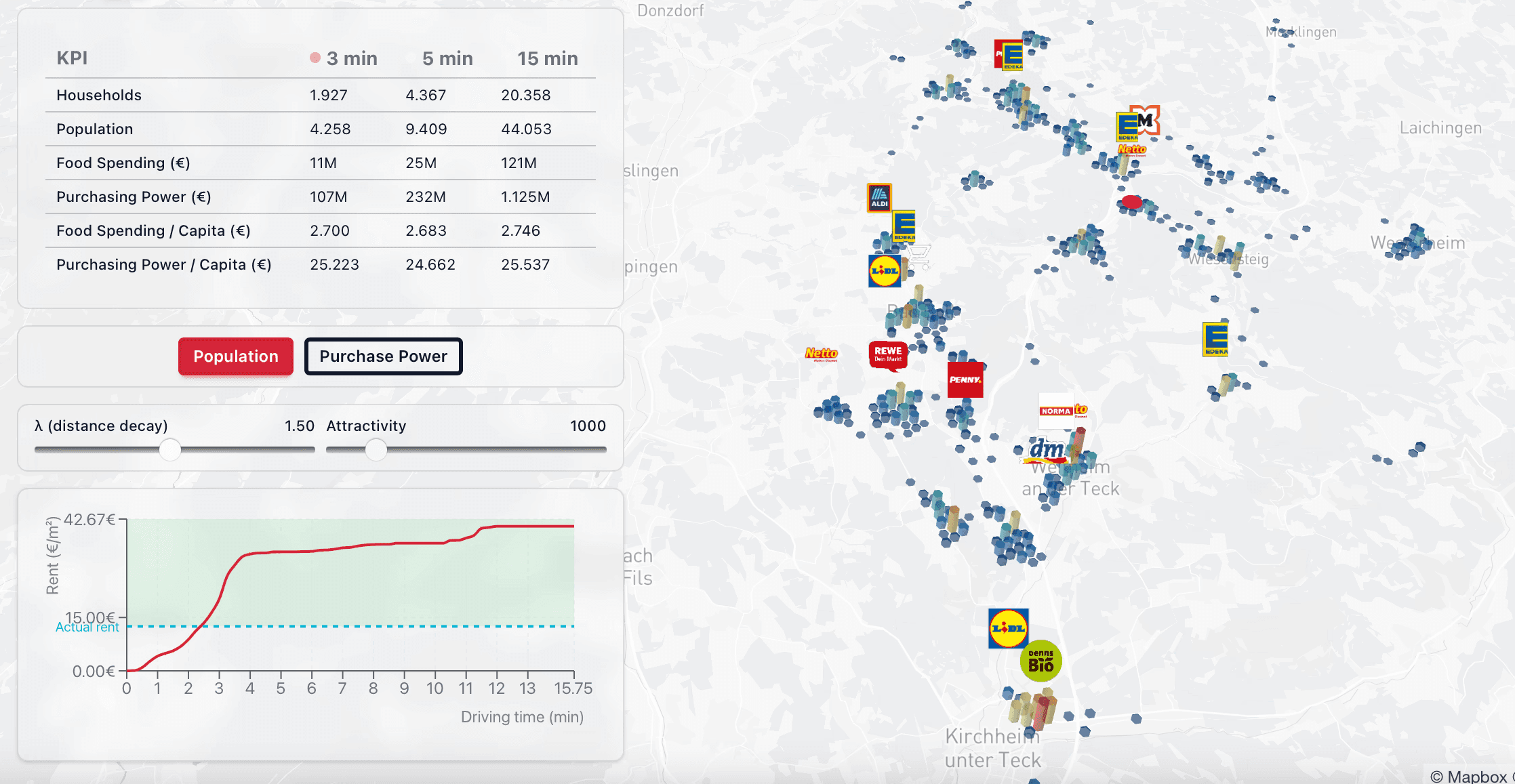Select the 5 min drive-time column
The height and width of the screenshot is (784, 1515).
447,58
